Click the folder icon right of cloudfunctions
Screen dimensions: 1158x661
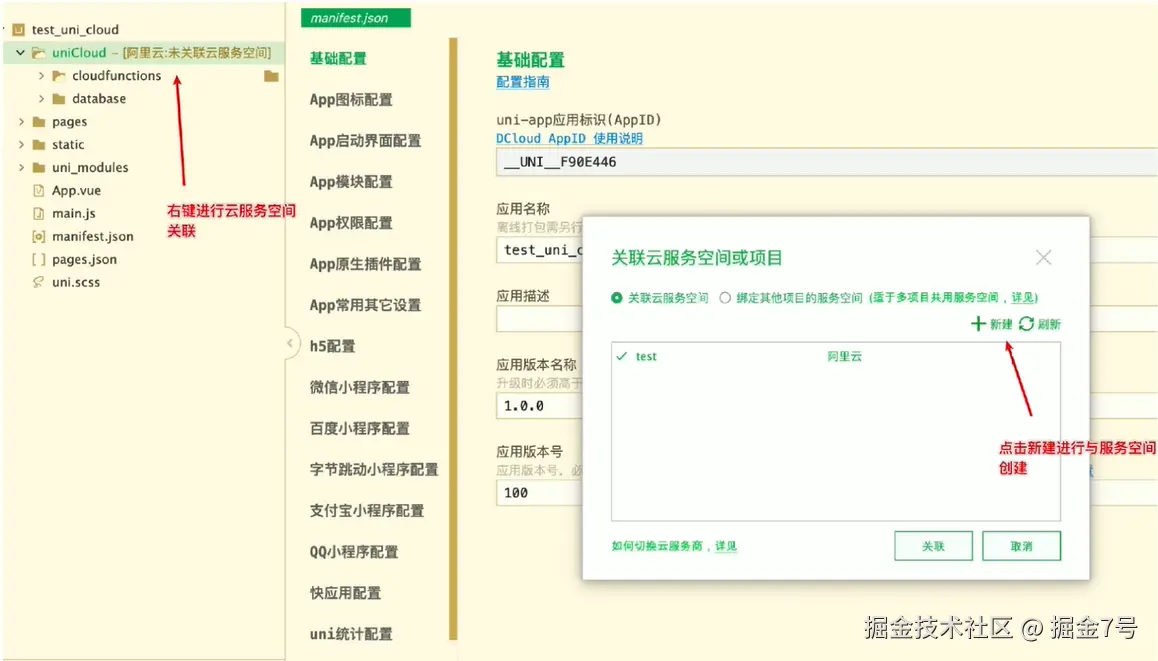point(271,75)
